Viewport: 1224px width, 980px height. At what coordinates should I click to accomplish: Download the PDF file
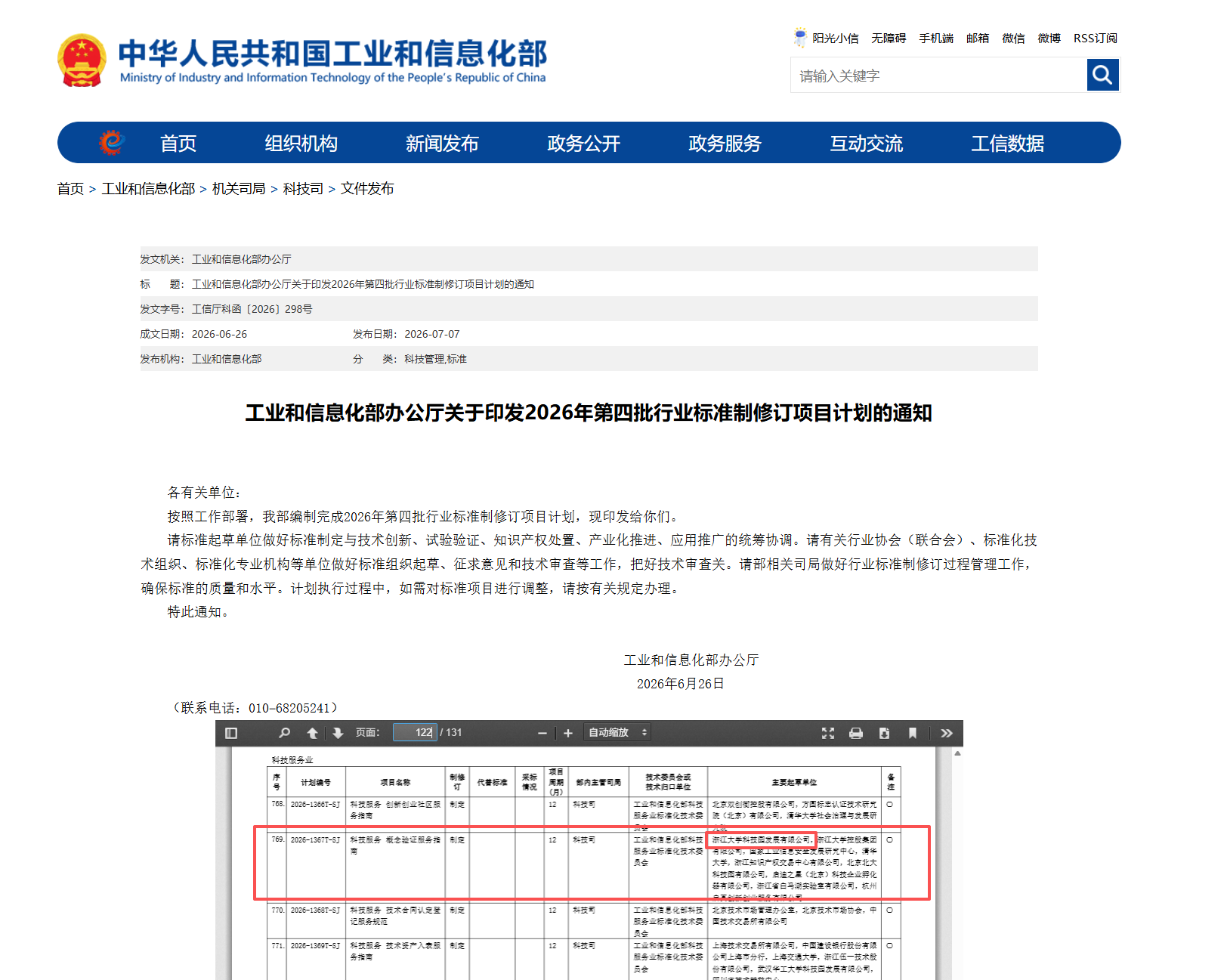pos(884,733)
